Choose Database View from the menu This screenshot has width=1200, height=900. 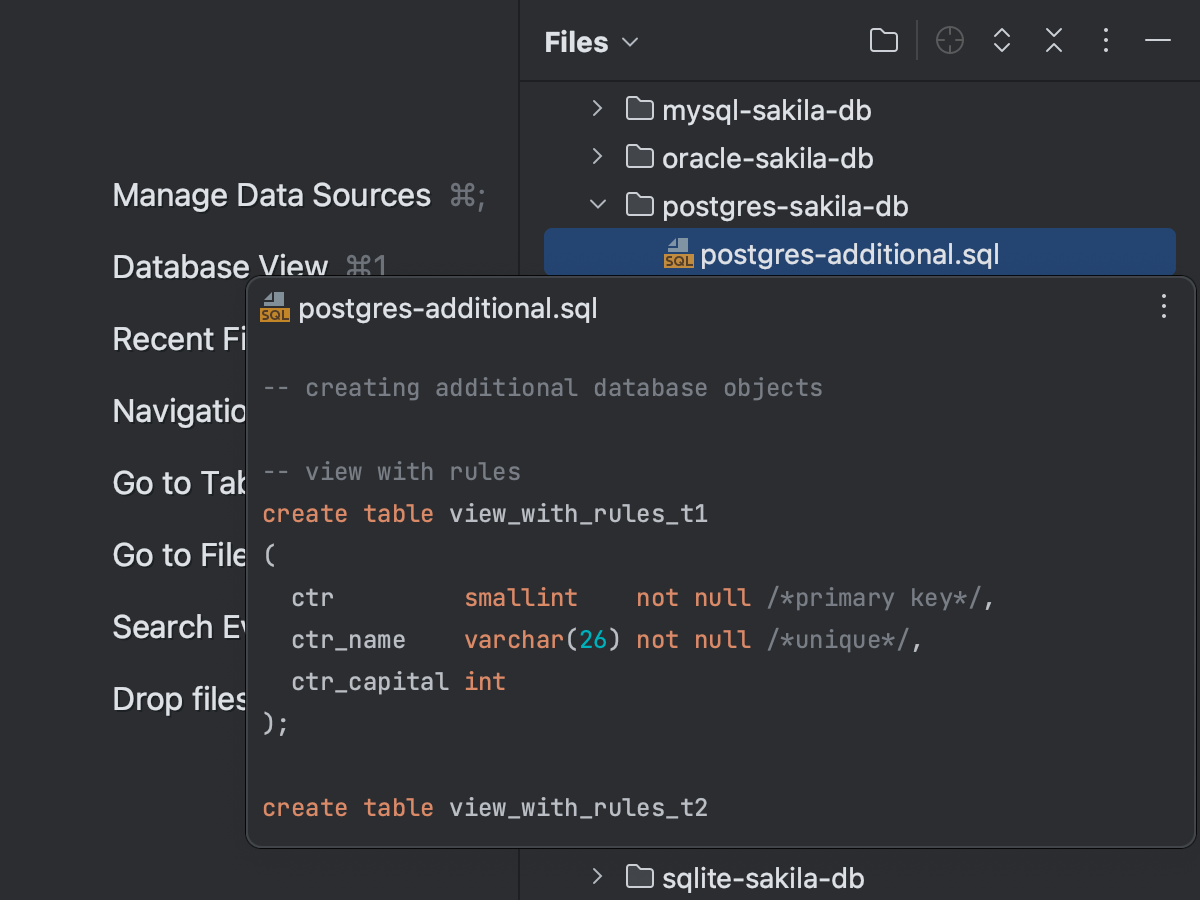(219, 266)
